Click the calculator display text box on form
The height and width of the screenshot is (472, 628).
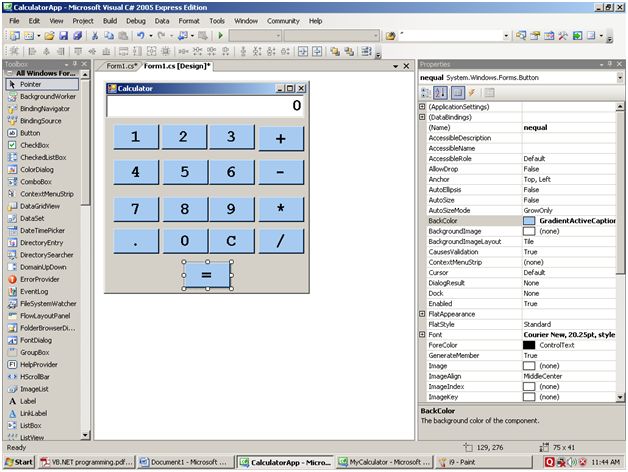click(205, 106)
